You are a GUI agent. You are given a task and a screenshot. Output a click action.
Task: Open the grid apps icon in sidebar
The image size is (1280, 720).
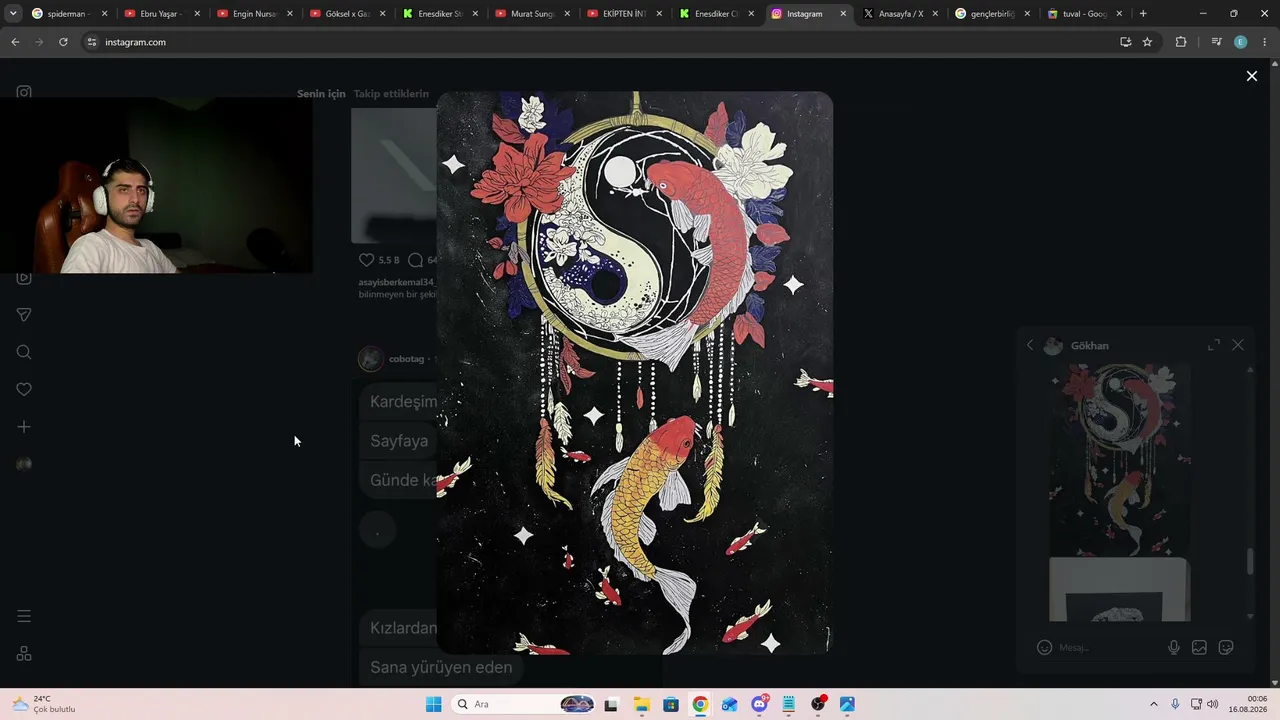tap(24, 654)
